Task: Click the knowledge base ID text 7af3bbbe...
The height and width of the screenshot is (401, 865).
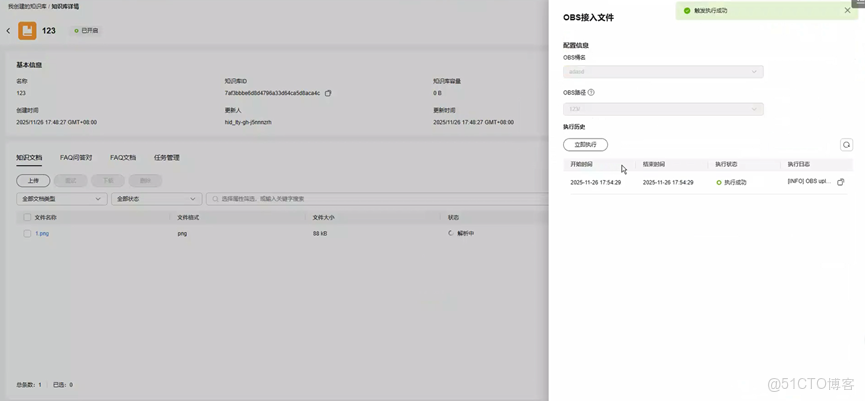Action: click(273, 93)
